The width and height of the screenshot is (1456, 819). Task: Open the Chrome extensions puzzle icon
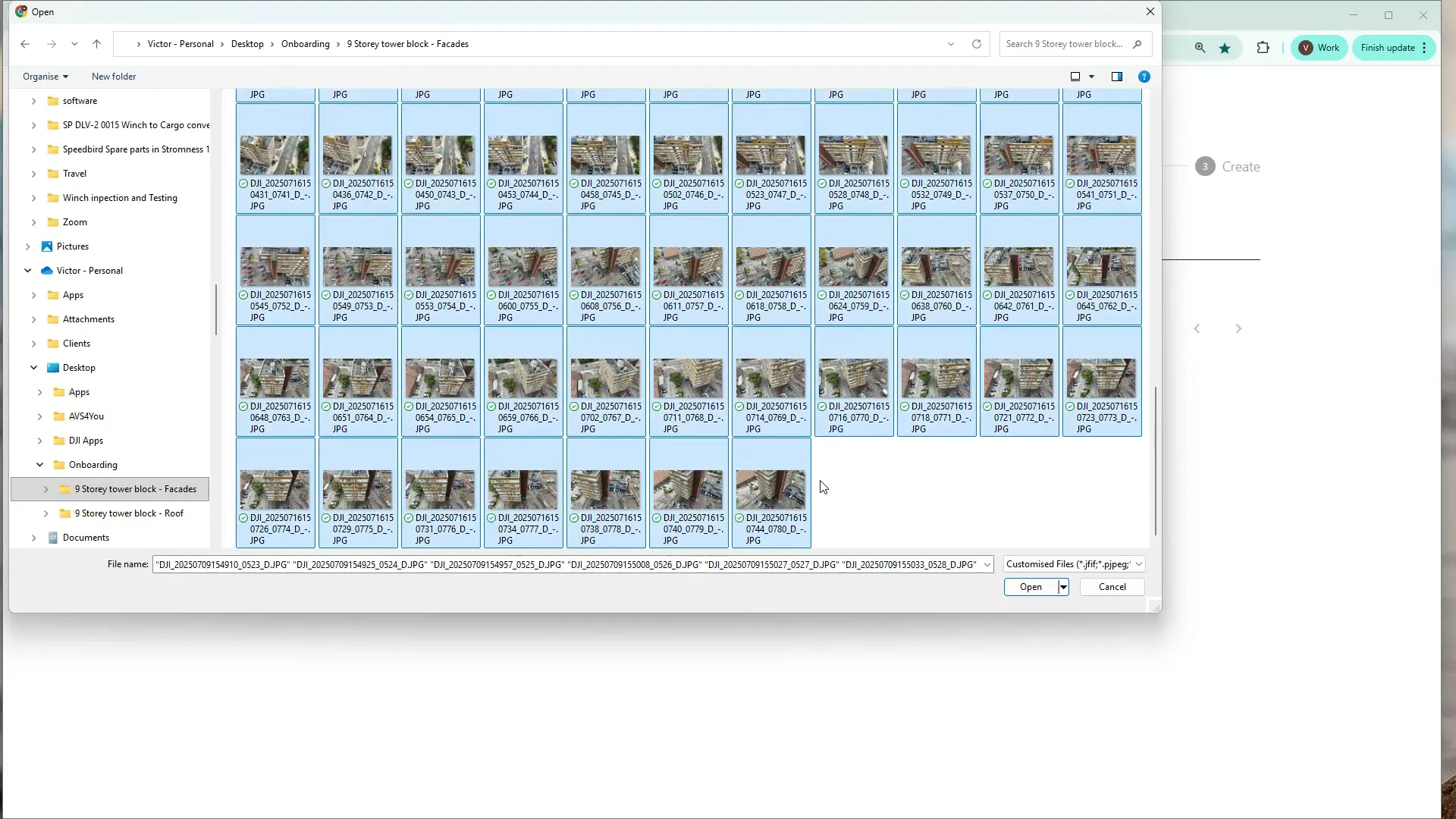pyautogui.click(x=1263, y=48)
